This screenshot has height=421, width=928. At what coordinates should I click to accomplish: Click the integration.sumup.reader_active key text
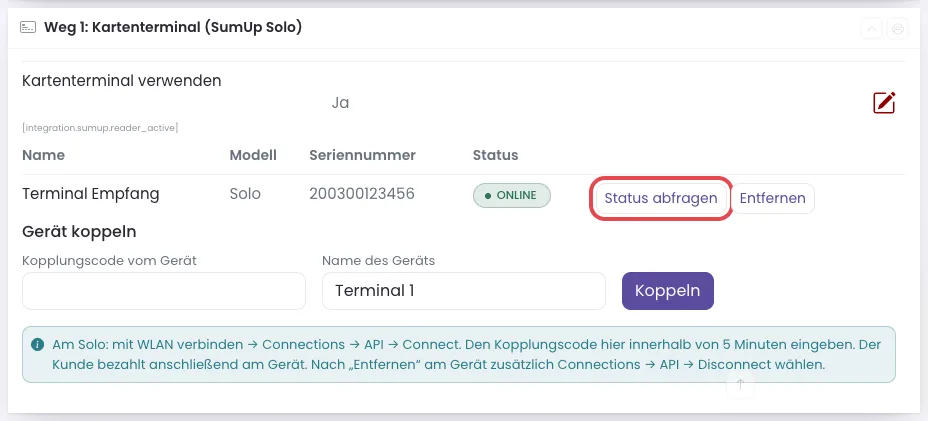[100, 127]
